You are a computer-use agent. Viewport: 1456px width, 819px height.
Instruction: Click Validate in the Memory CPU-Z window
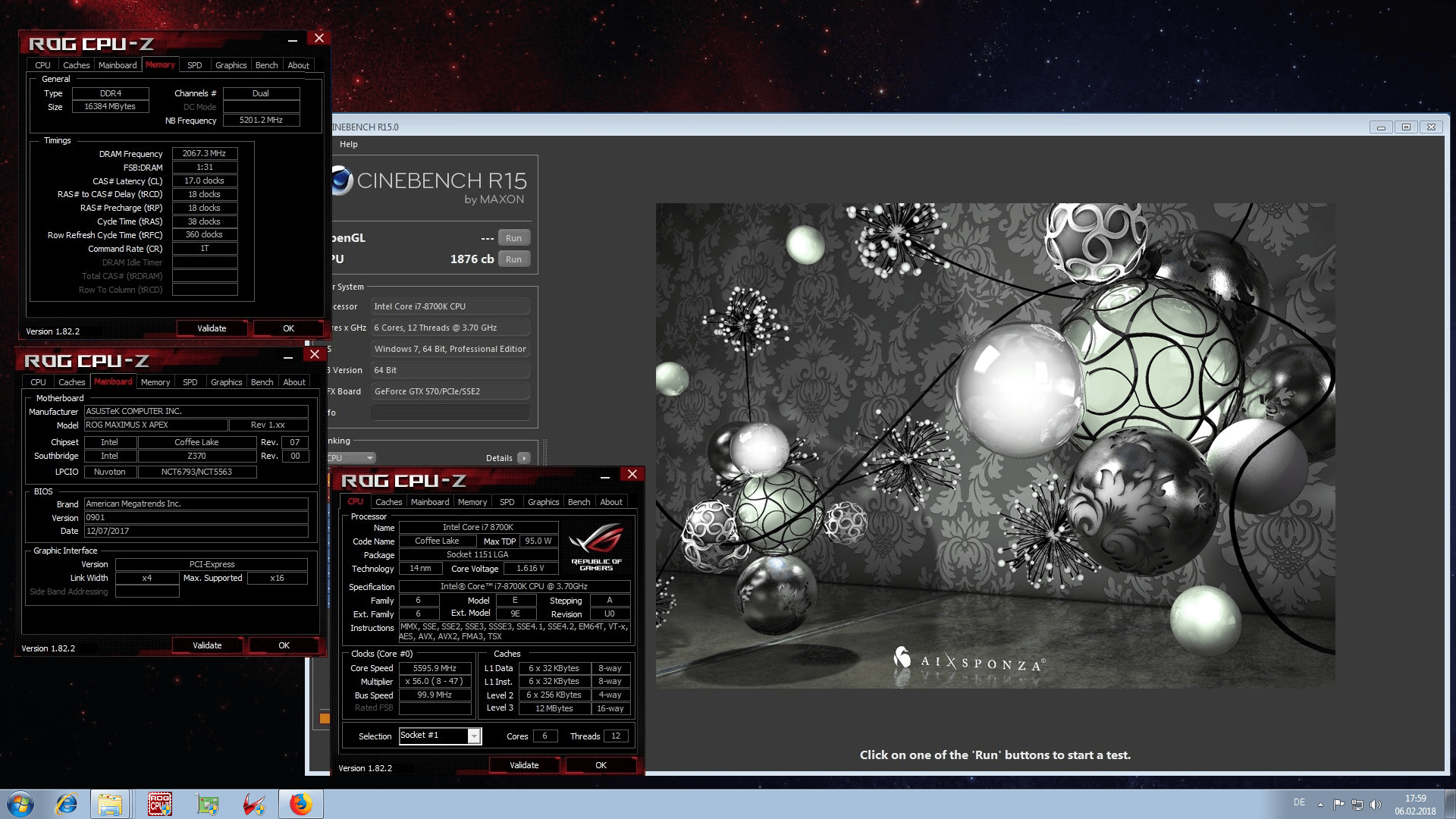coord(212,328)
